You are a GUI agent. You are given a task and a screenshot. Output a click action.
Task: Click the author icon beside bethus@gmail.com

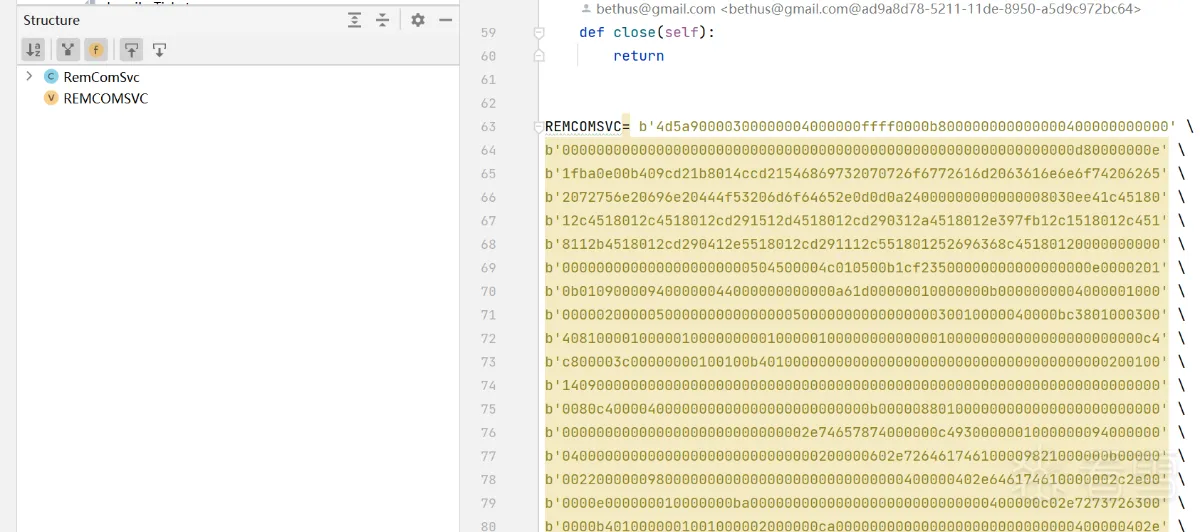click(x=586, y=8)
